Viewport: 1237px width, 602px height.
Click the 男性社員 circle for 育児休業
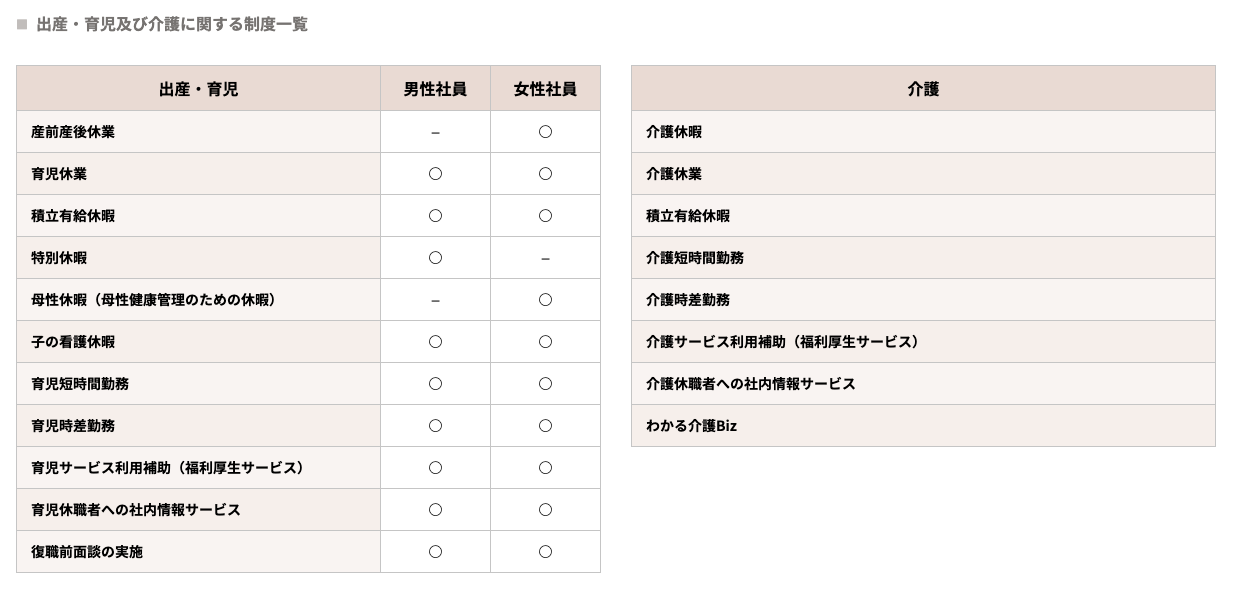(x=435, y=174)
